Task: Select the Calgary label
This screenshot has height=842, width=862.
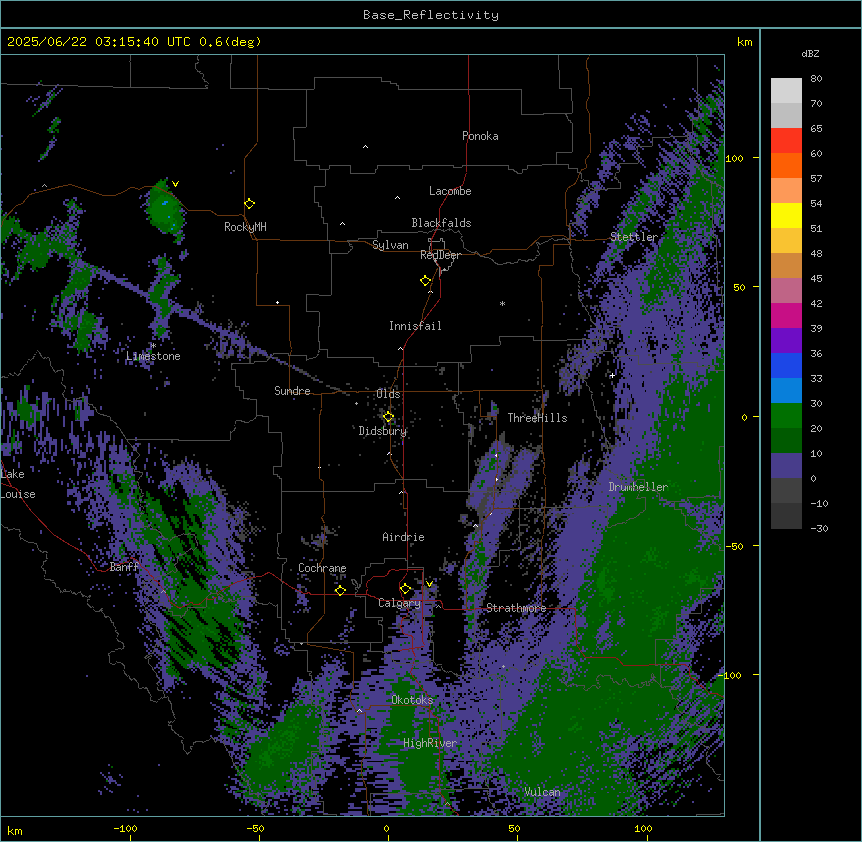Action: 399,603
